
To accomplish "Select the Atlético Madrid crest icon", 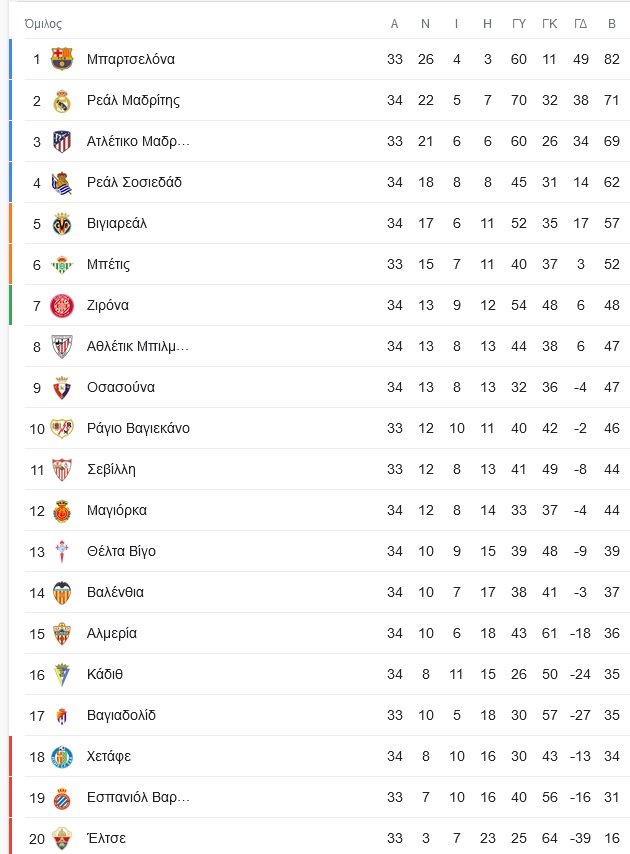I will [62, 141].
